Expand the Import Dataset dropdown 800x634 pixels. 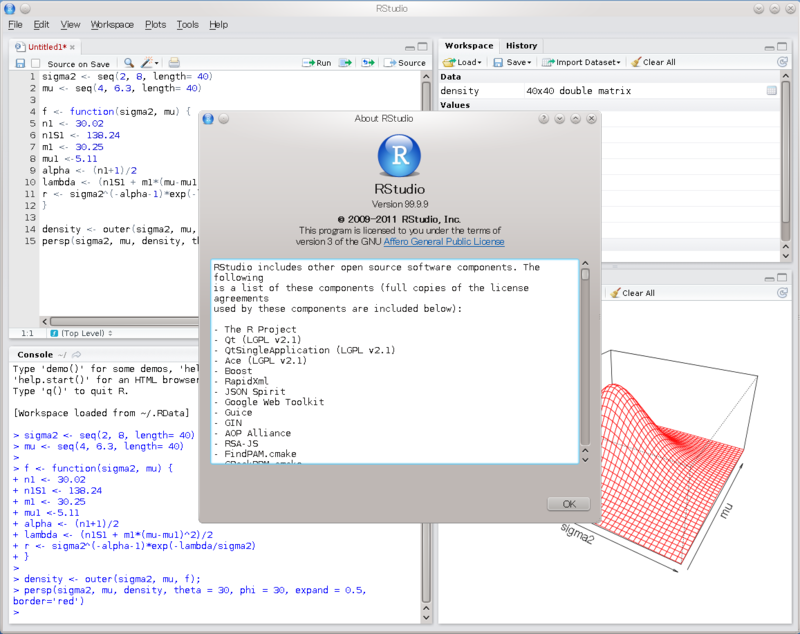tap(581, 62)
